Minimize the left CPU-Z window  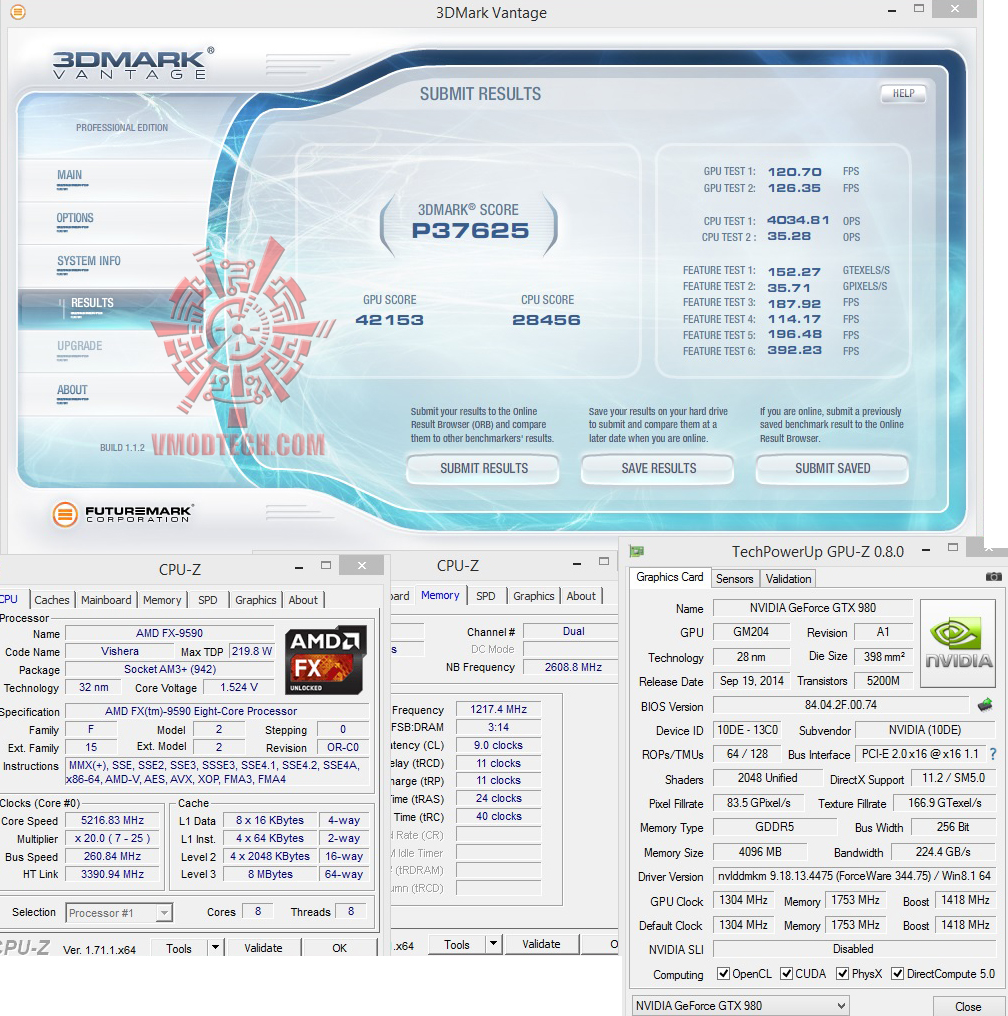pos(299,568)
